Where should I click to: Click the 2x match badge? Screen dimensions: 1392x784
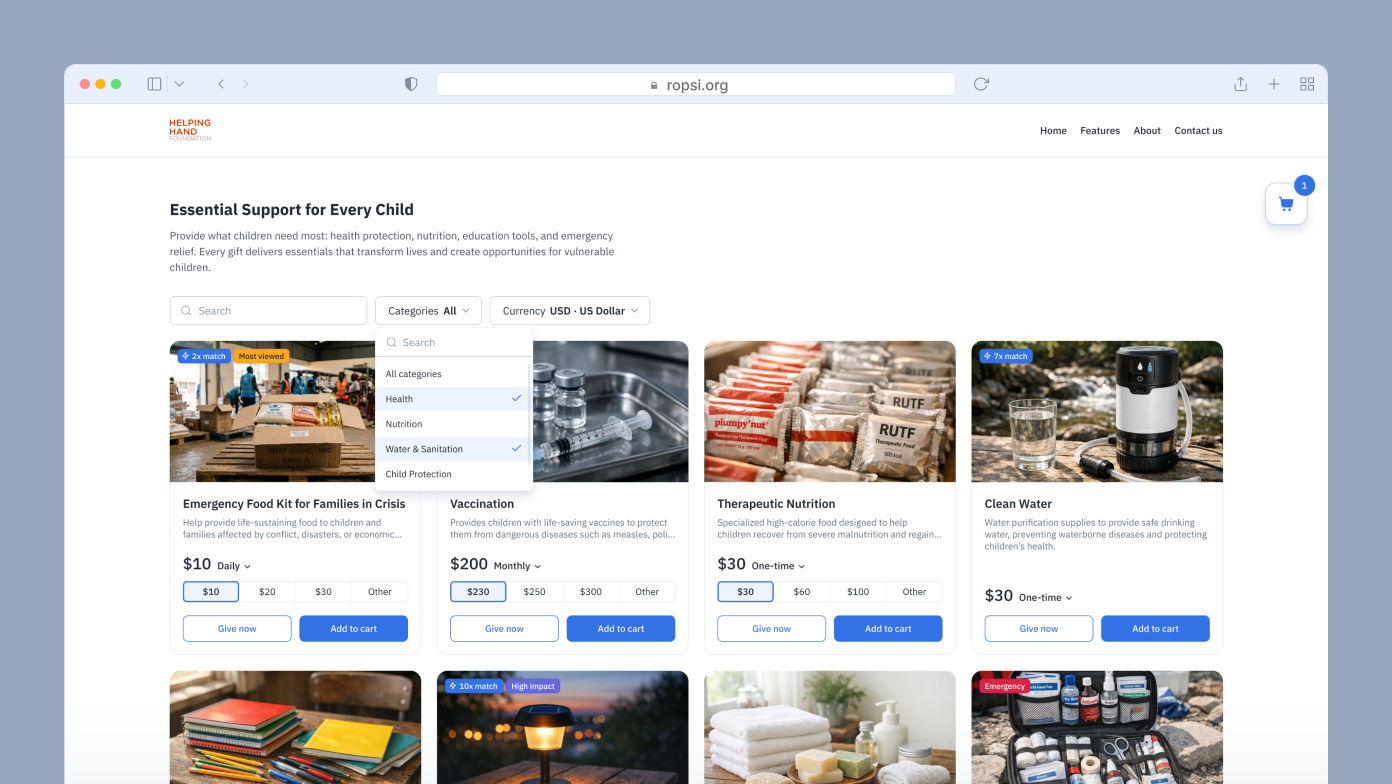click(x=204, y=356)
